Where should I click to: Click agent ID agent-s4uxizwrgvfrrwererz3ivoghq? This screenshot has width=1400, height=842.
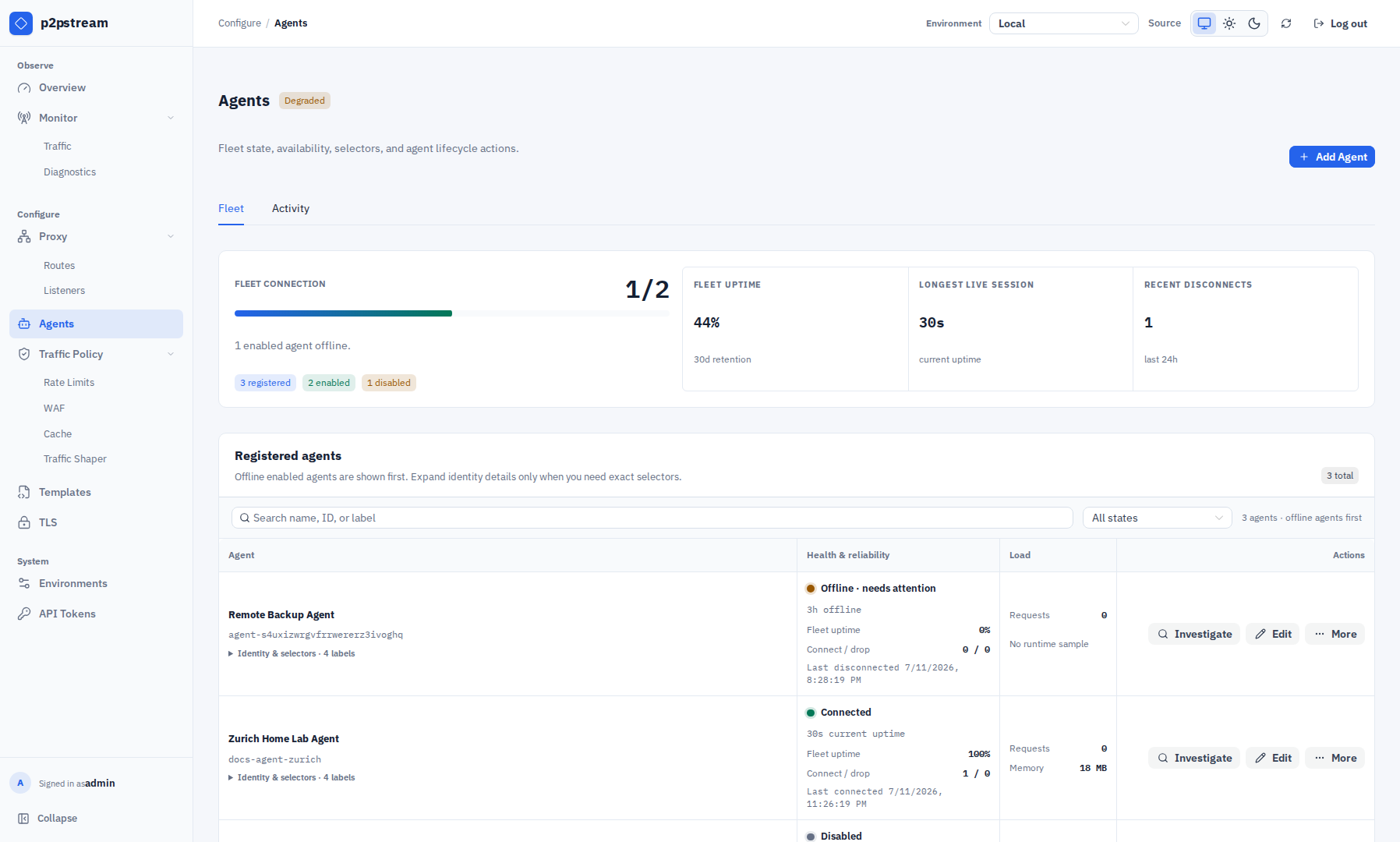[x=316, y=635]
